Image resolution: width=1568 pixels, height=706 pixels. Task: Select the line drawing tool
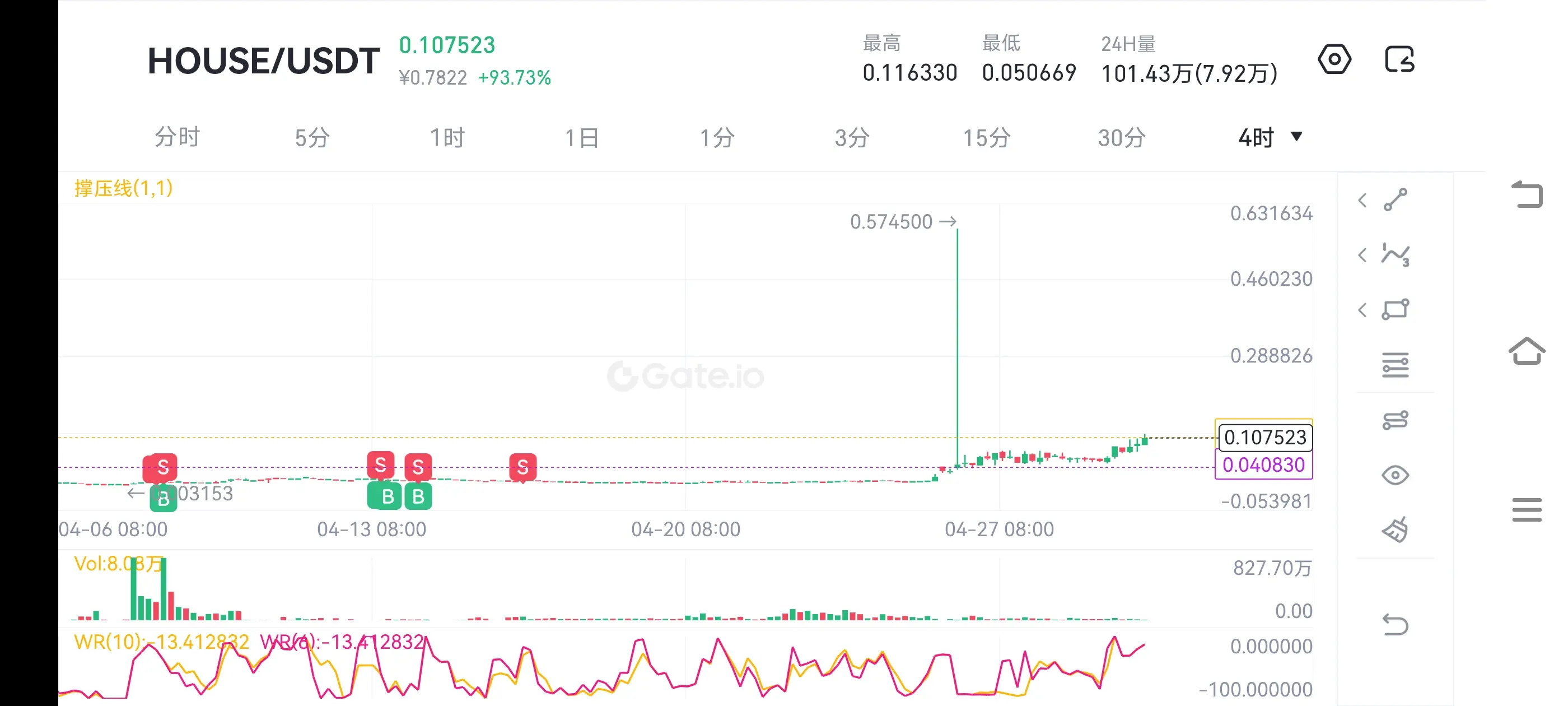pos(1394,200)
